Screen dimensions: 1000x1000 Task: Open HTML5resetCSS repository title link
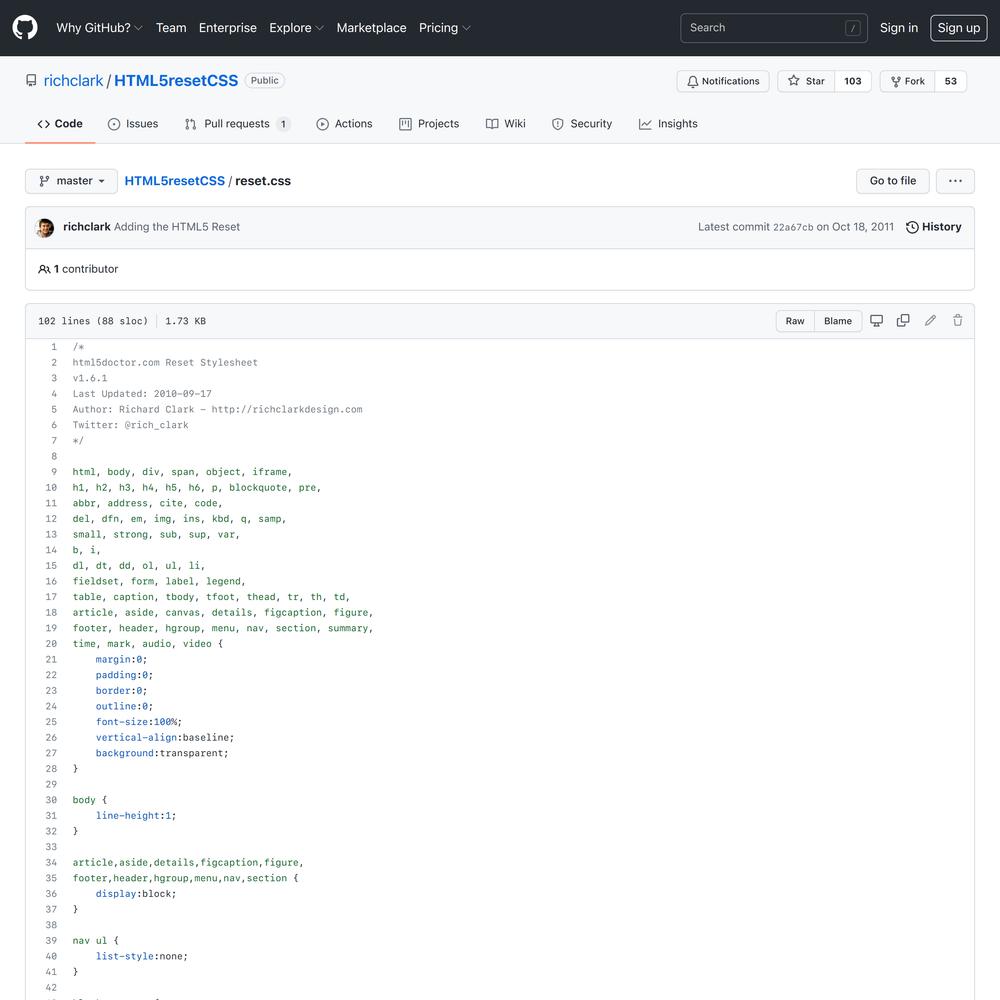click(x=176, y=81)
